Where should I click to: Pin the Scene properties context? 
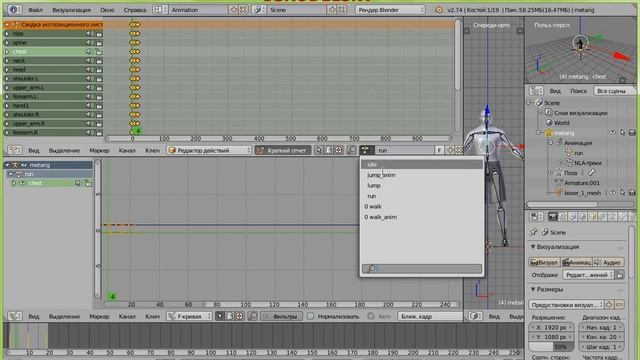pos(533,232)
